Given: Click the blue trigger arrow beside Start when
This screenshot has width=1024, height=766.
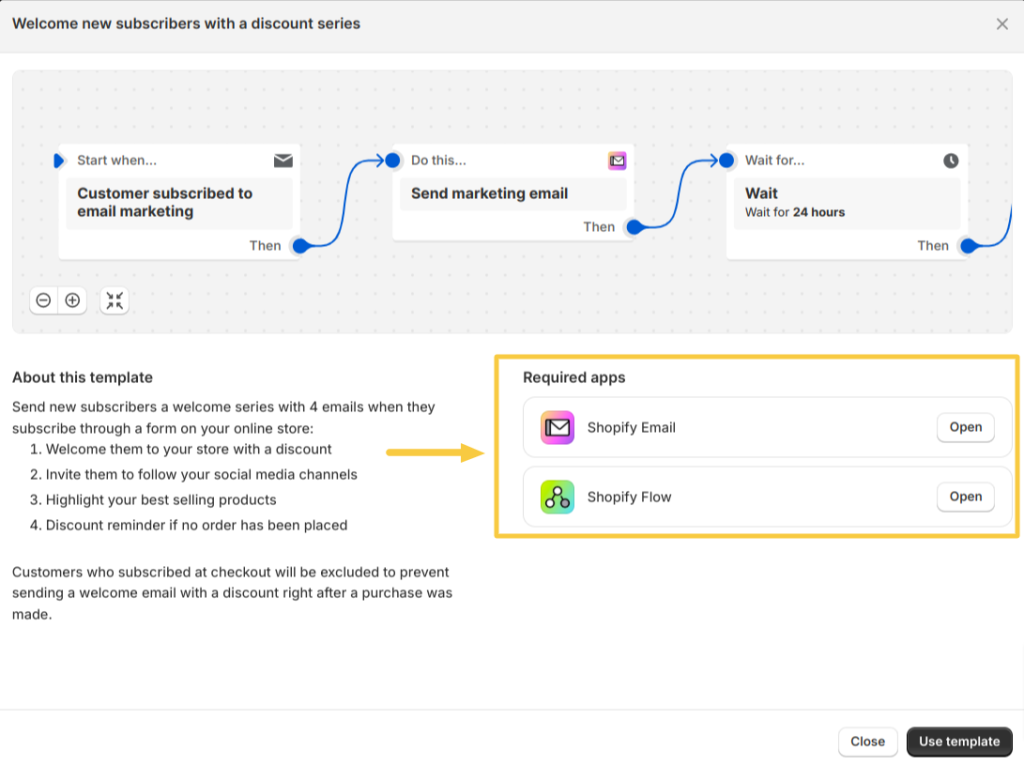Looking at the screenshot, I should pyautogui.click(x=59, y=161).
